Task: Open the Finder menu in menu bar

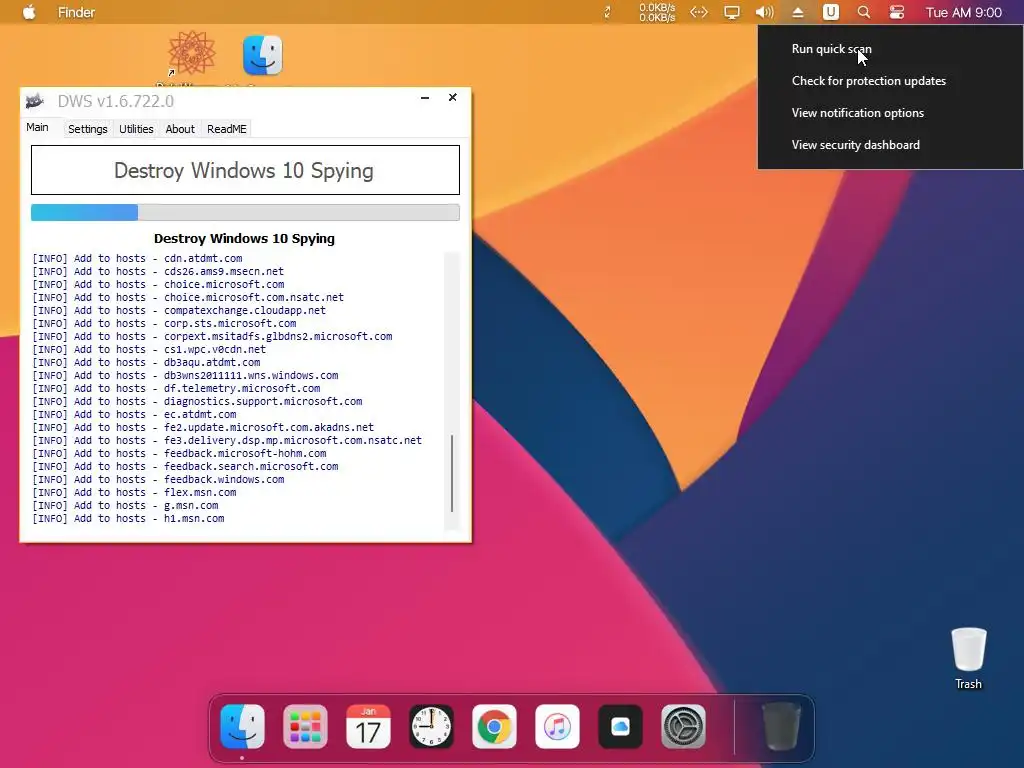Action: coord(76,12)
